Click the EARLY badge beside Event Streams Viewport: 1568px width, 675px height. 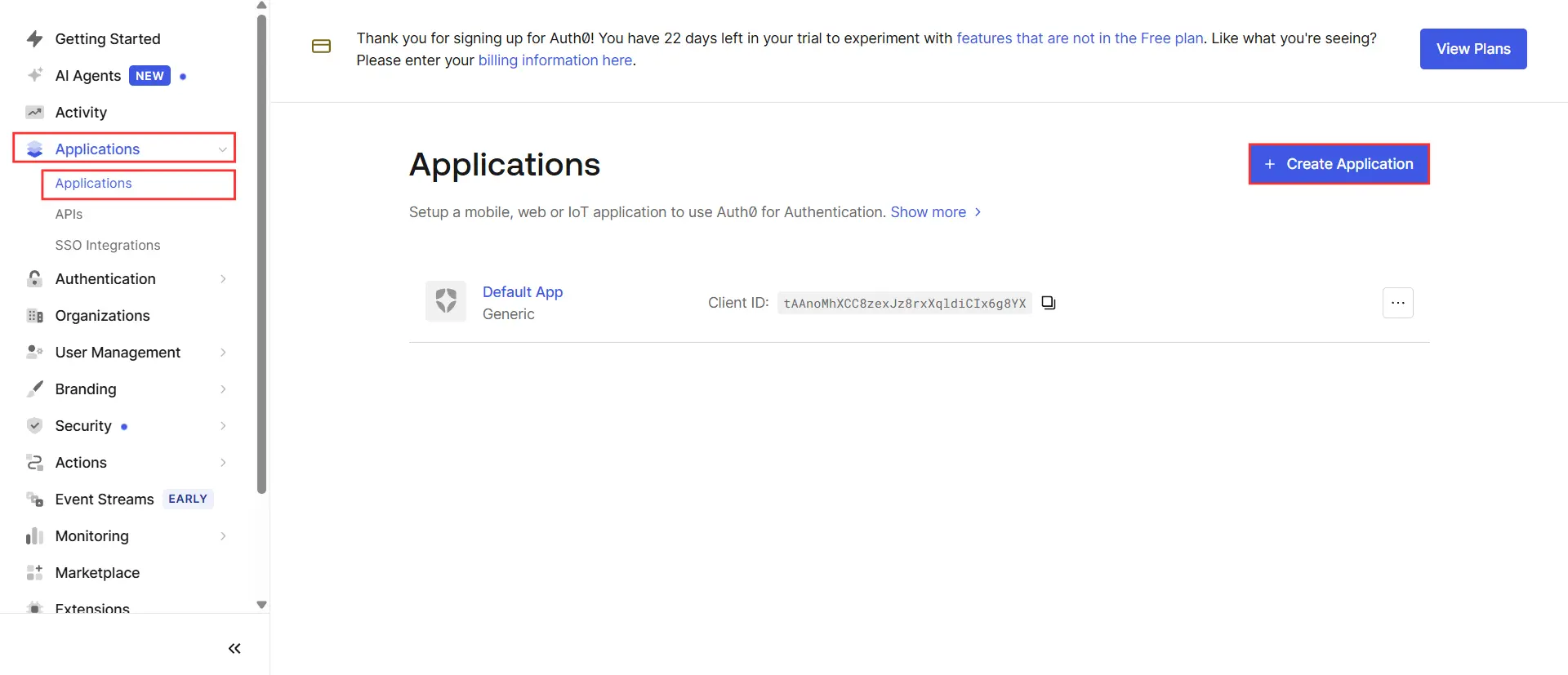coord(188,499)
